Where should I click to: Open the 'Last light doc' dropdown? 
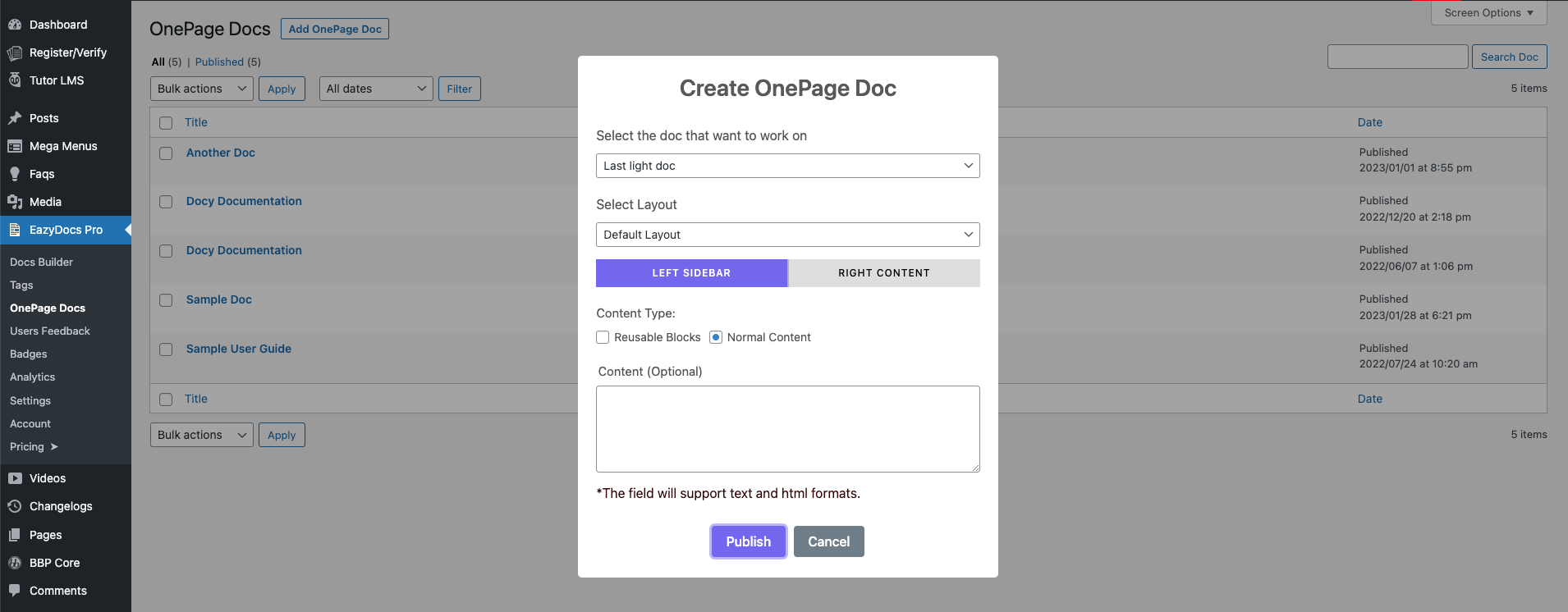(788, 166)
